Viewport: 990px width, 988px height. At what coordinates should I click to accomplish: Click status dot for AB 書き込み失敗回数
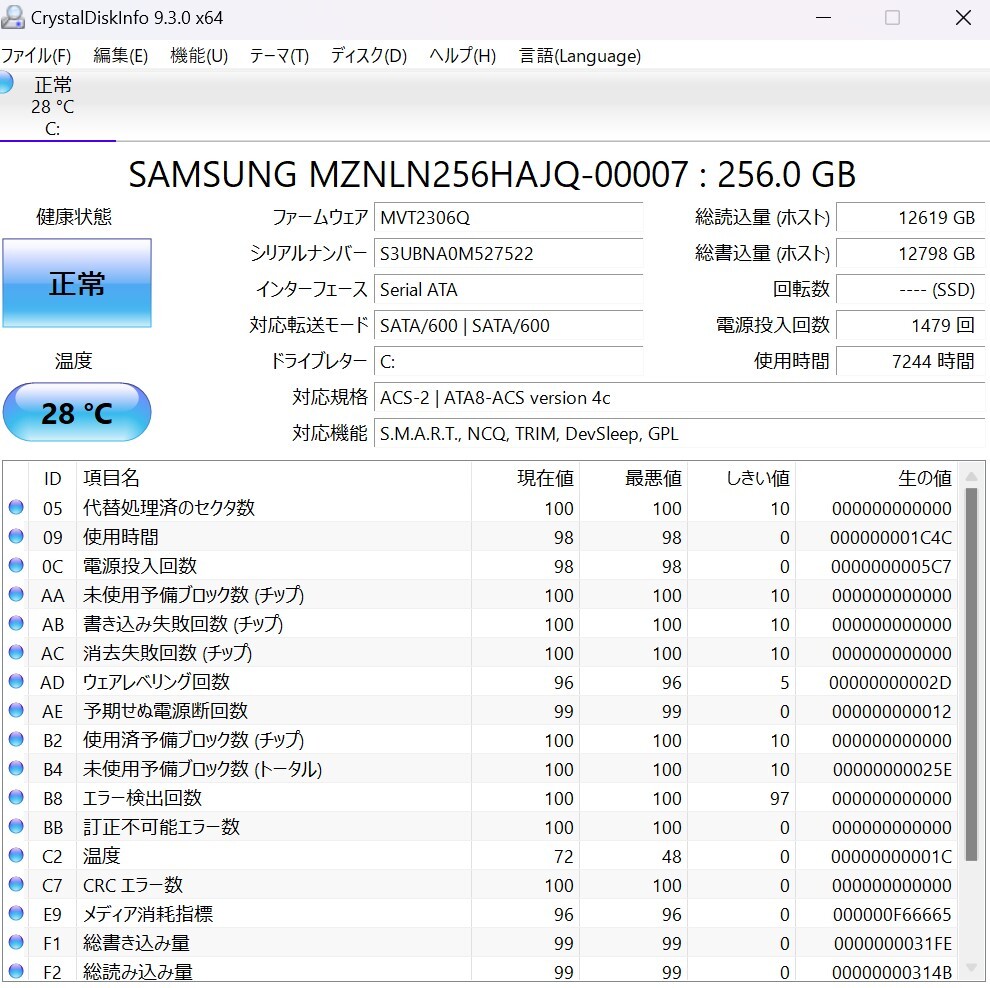[16, 623]
